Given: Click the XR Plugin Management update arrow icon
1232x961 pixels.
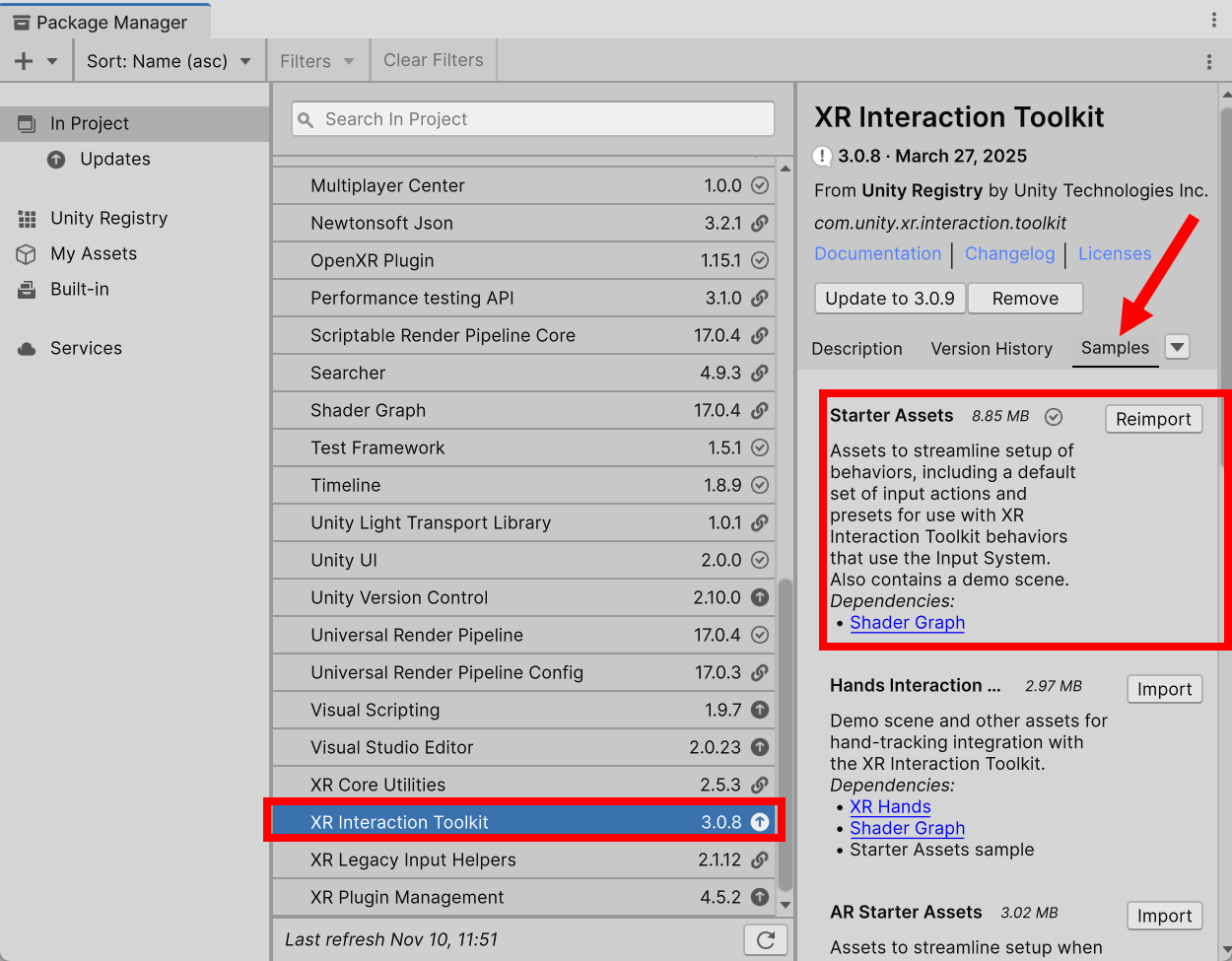Looking at the screenshot, I should pos(760,897).
